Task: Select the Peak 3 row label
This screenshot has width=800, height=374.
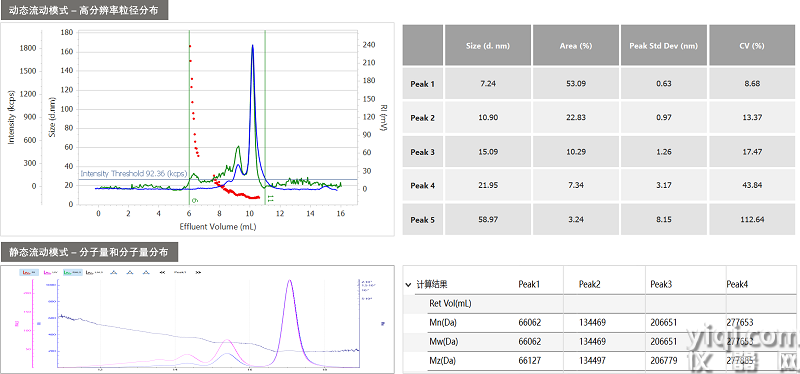Action: point(422,152)
